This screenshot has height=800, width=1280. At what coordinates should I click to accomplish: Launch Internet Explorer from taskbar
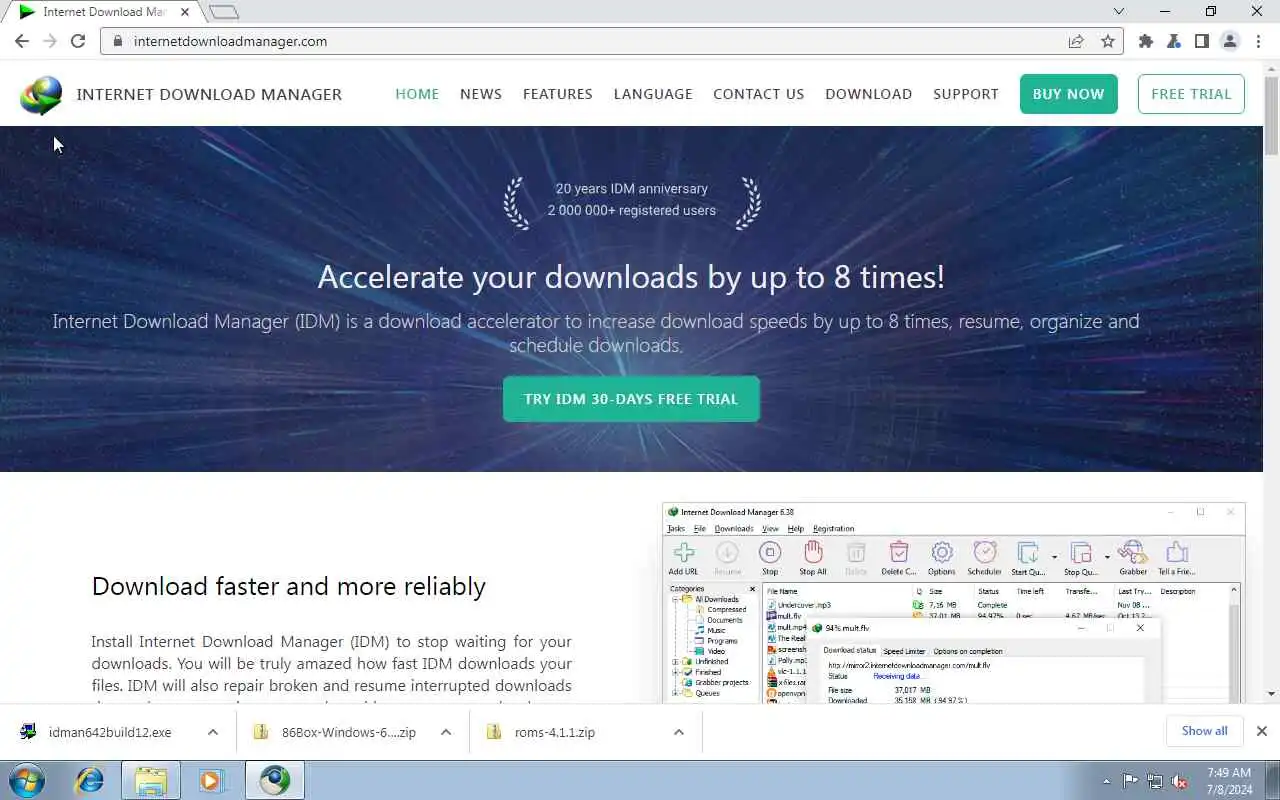(90, 780)
